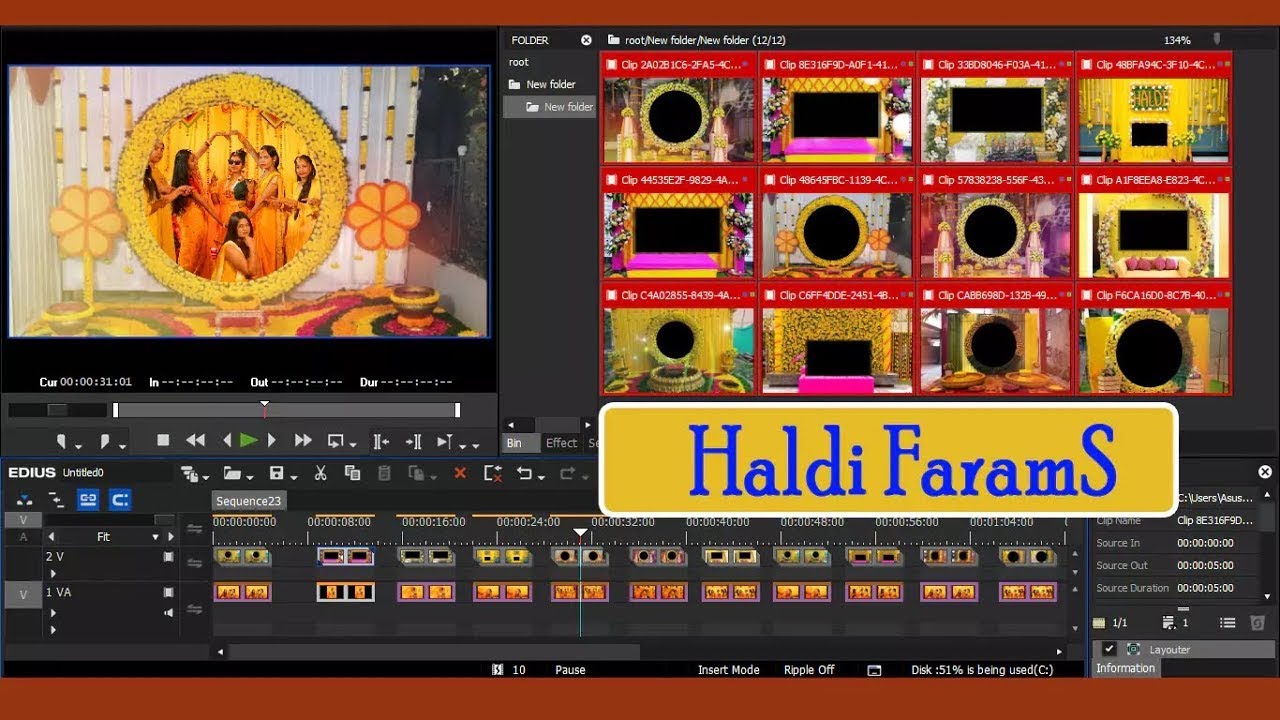Open the Information tab
The height and width of the screenshot is (720, 1280).
click(1125, 668)
